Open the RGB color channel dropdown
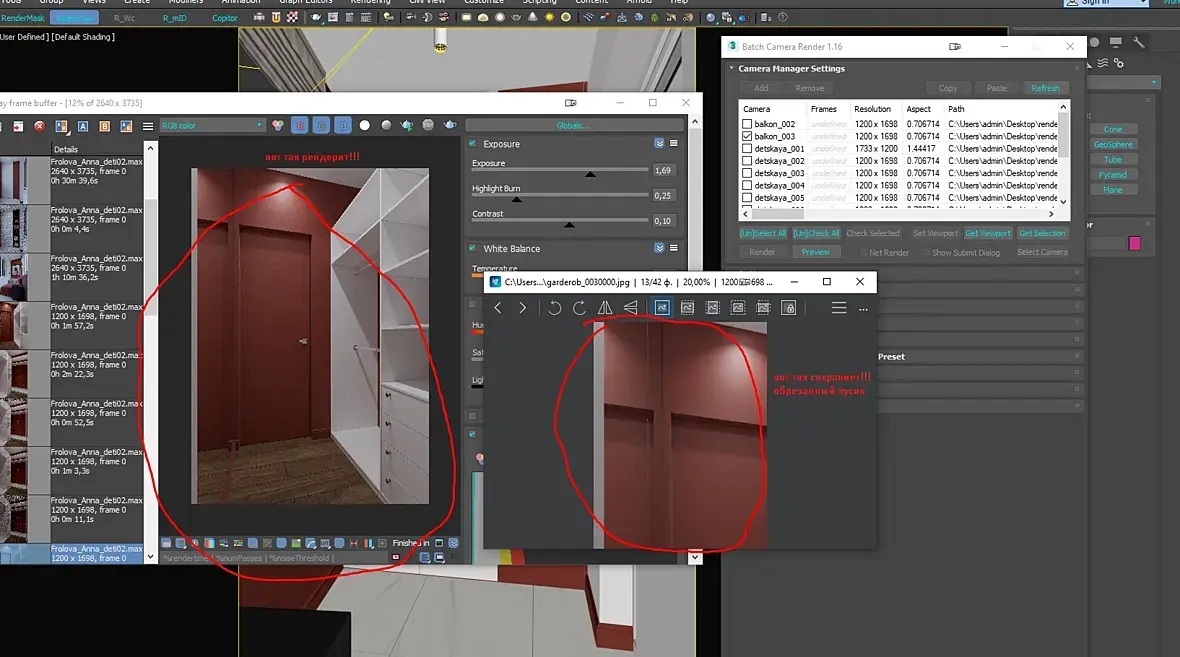 tap(212, 125)
